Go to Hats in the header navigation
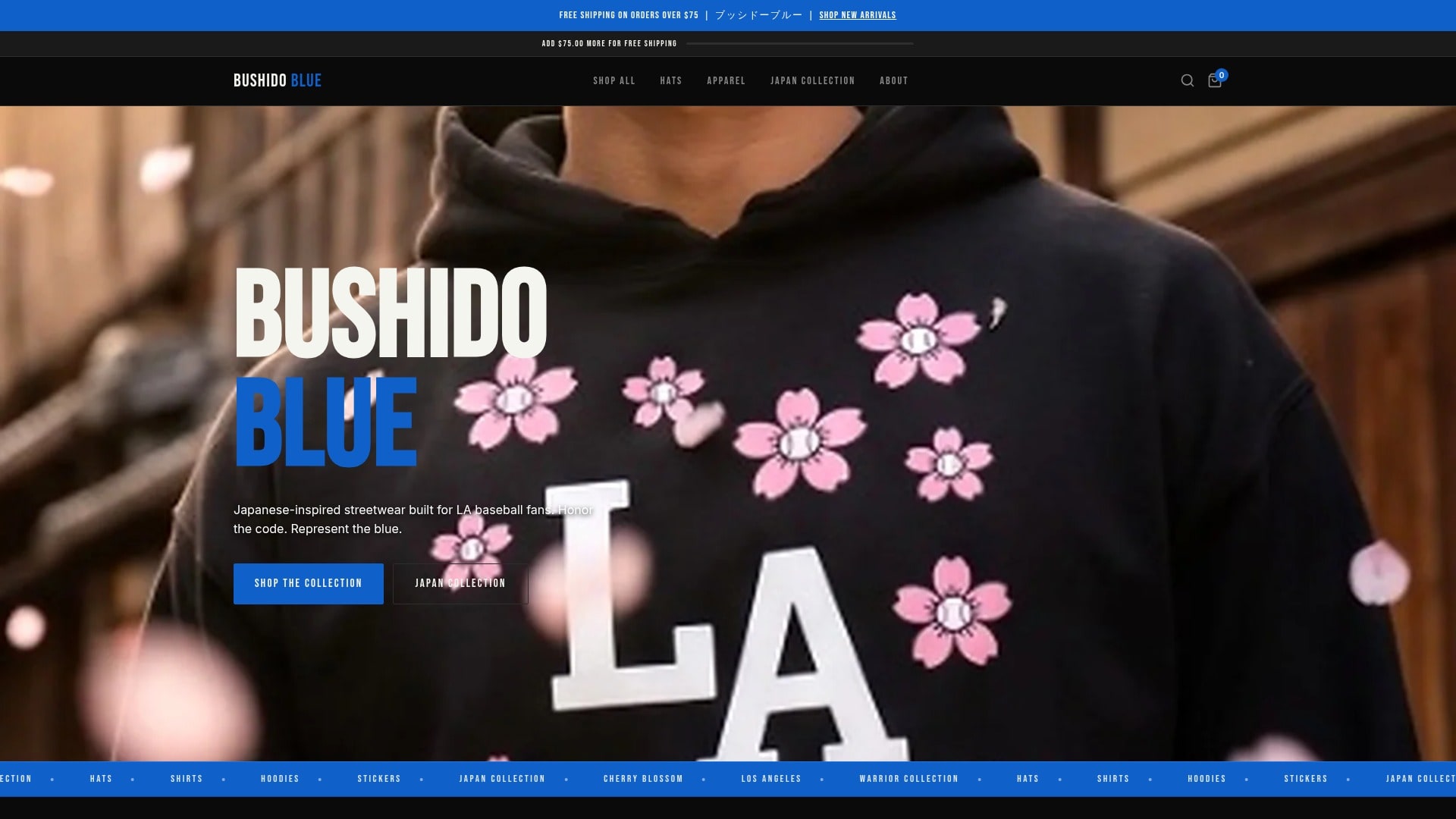This screenshot has width=1456, height=819. tap(671, 80)
